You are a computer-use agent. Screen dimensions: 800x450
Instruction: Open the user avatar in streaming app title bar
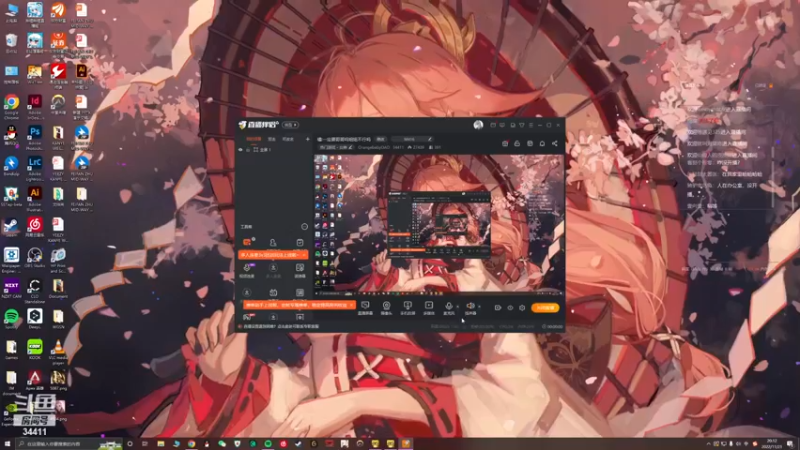tap(478, 125)
